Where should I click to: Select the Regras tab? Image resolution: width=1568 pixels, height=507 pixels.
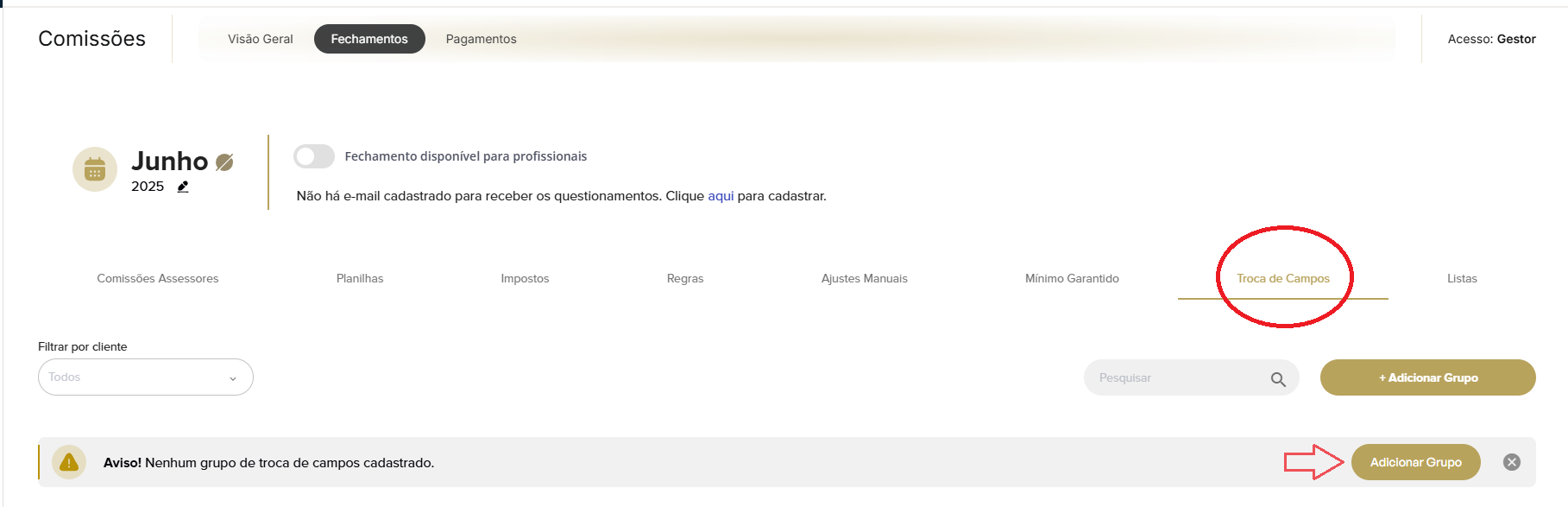(x=685, y=278)
